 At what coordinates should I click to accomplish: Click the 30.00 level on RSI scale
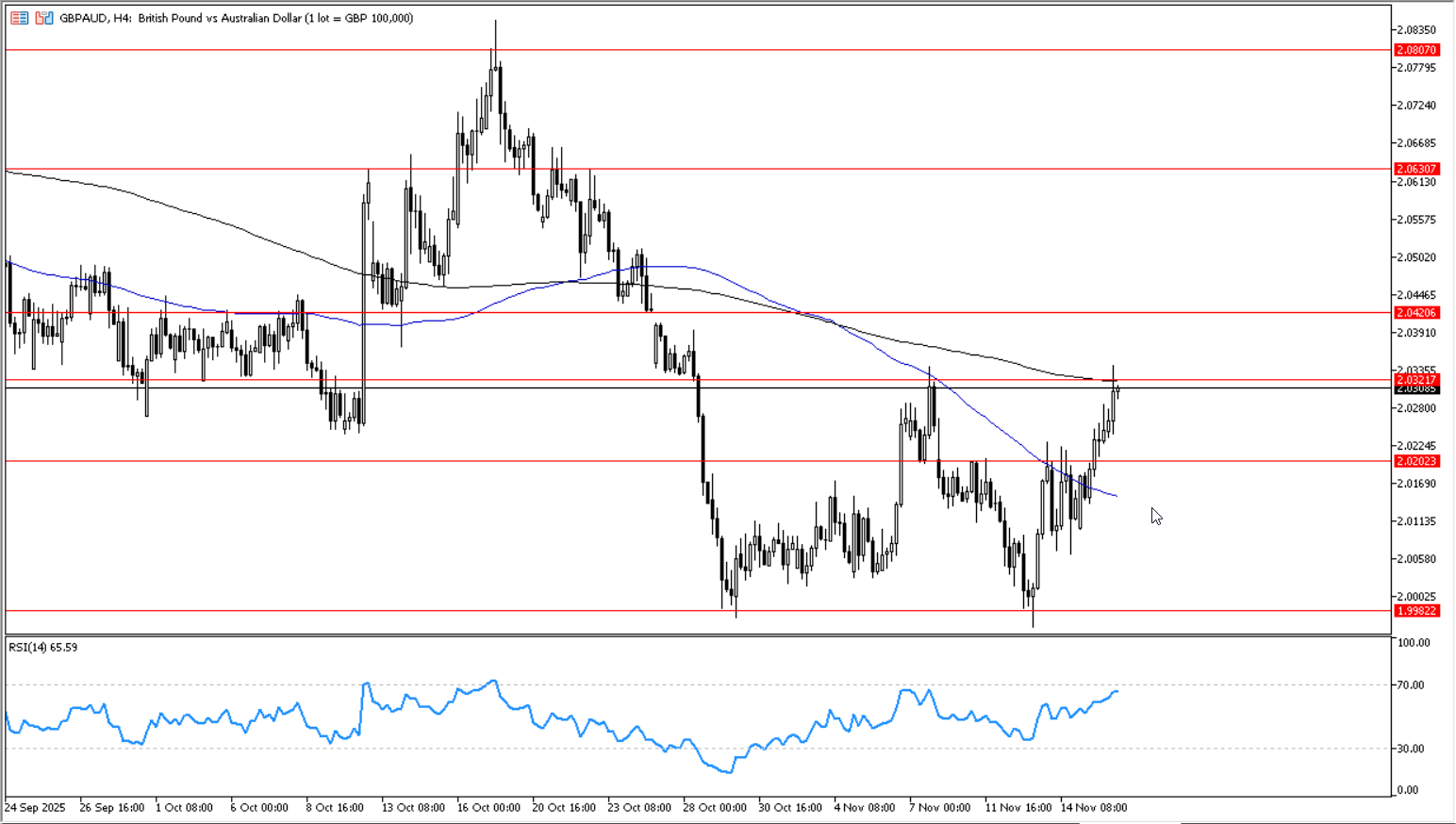click(x=1412, y=749)
